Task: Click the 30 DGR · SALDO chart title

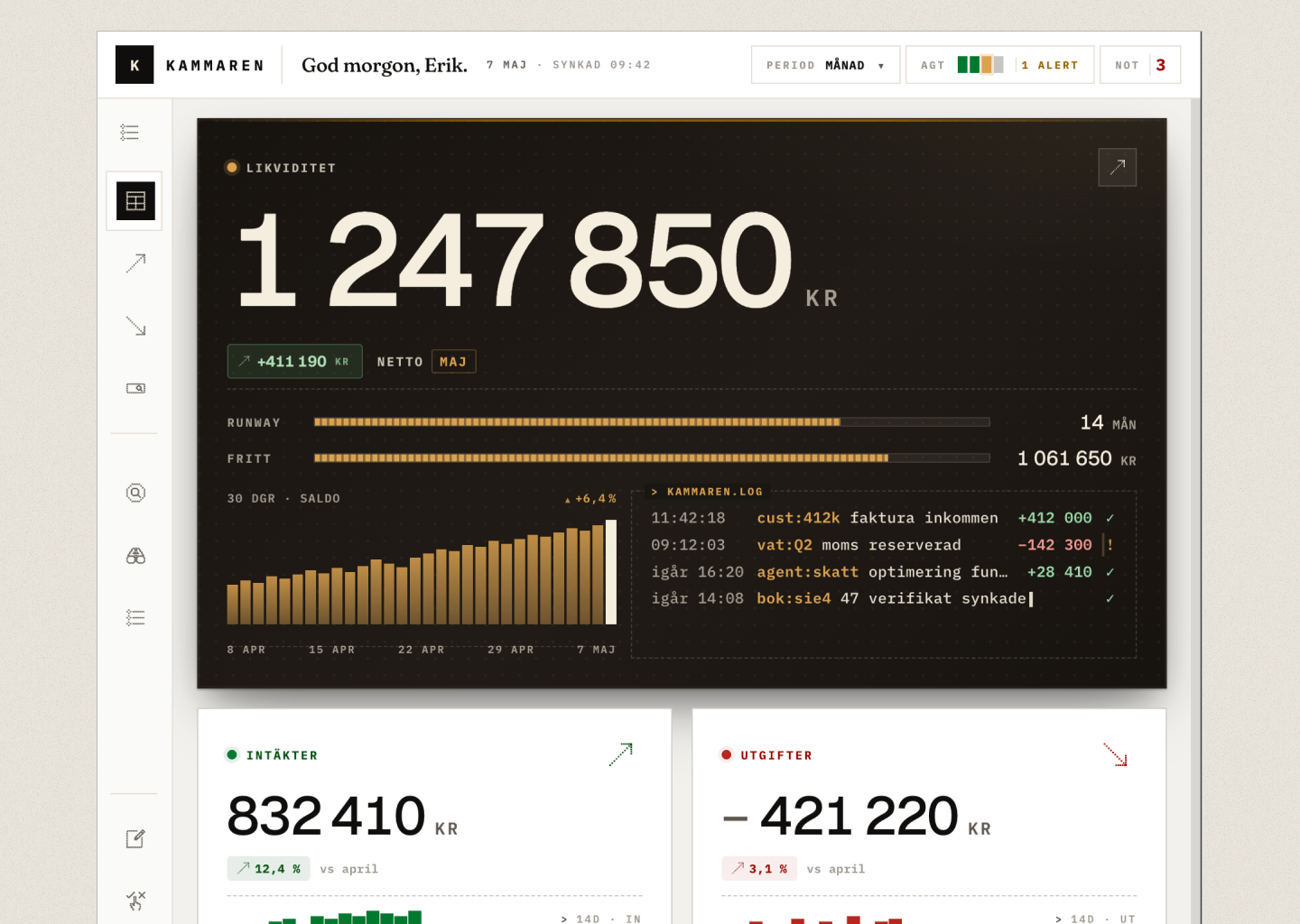Action: (x=283, y=498)
